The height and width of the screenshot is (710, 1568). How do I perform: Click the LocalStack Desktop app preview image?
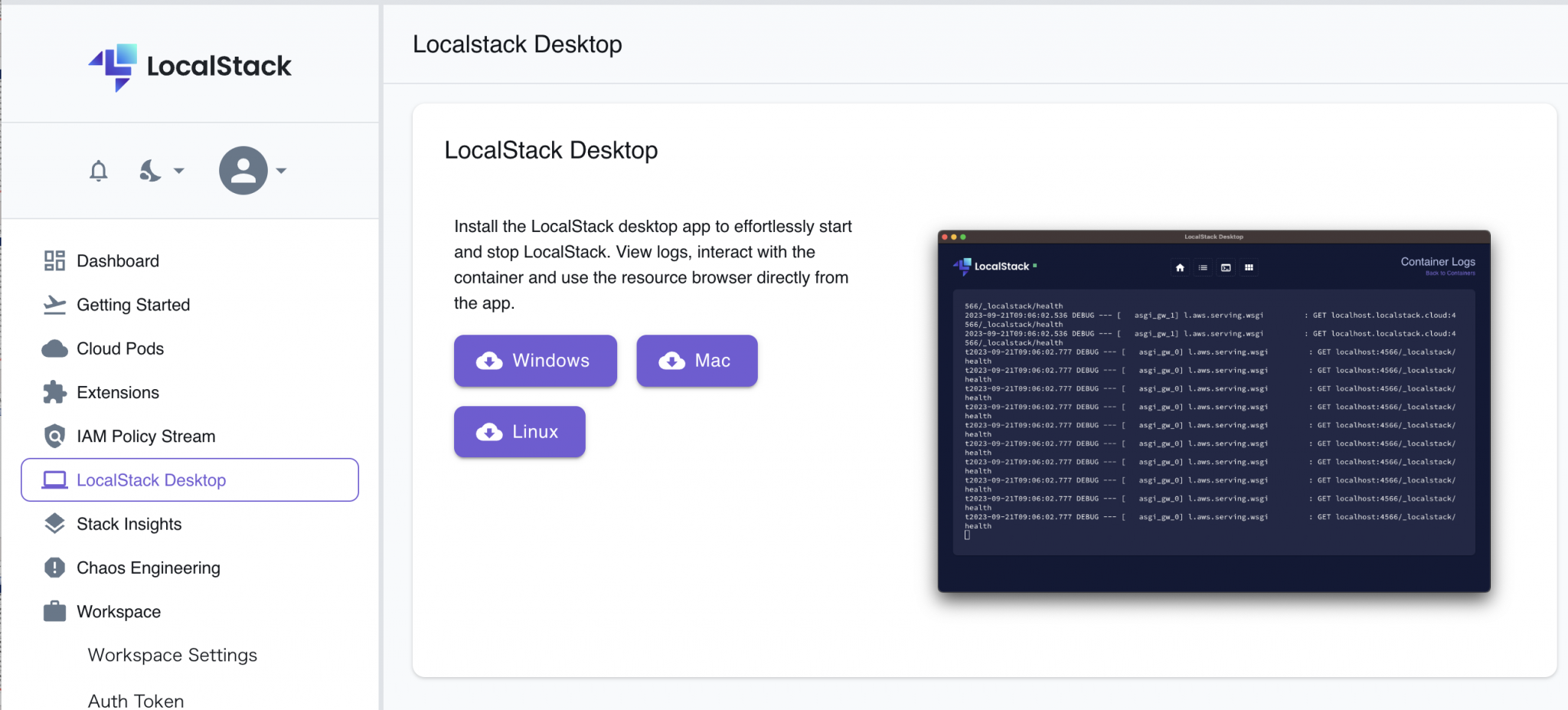coord(1214,414)
